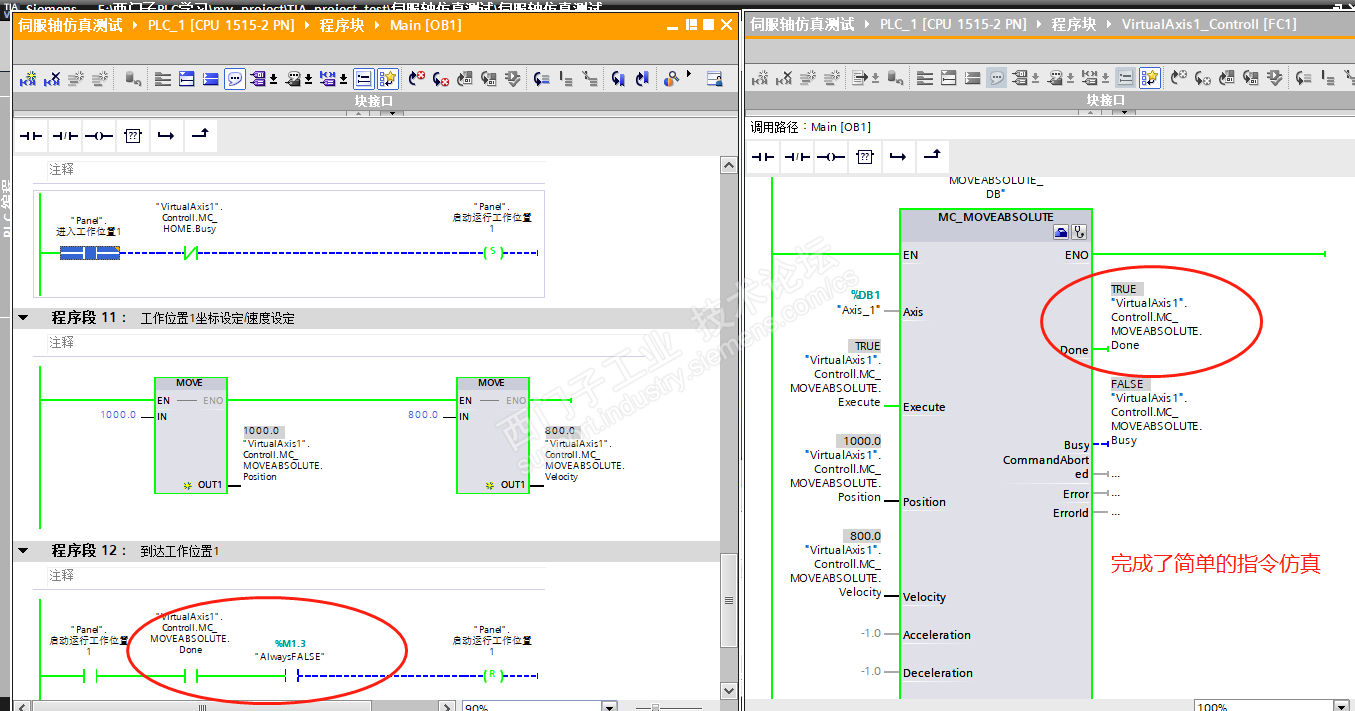Expand block interface down arrow in FC1 window
Screen dimensions: 1355x711
click(x=1126, y=113)
